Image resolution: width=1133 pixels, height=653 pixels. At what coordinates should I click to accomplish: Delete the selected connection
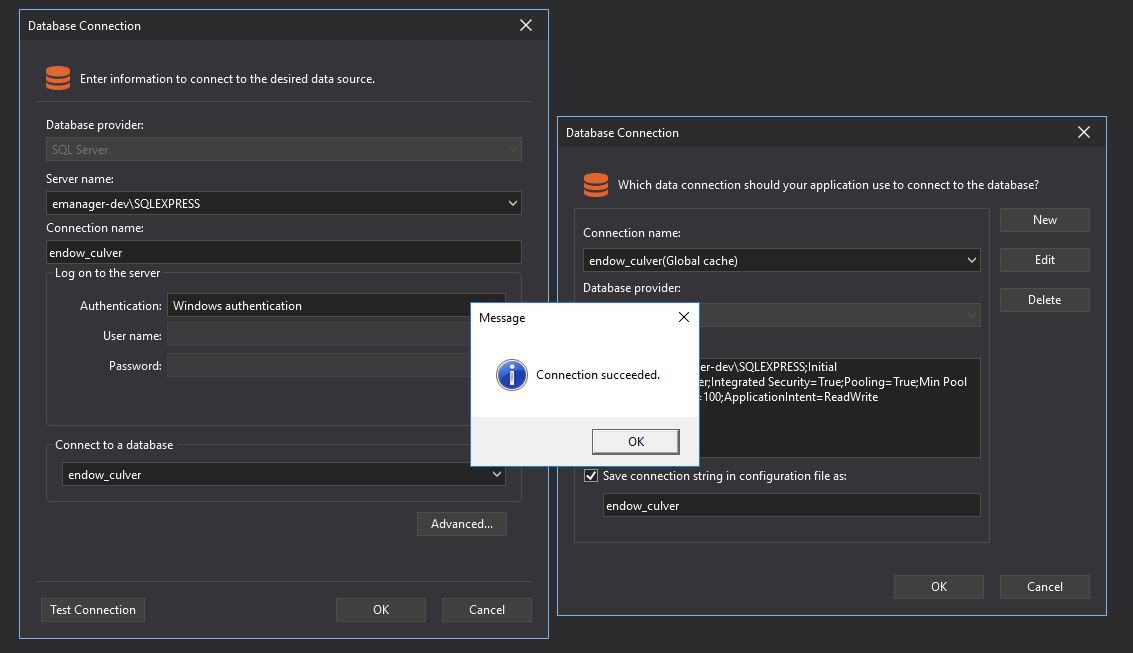point(1044,300)
